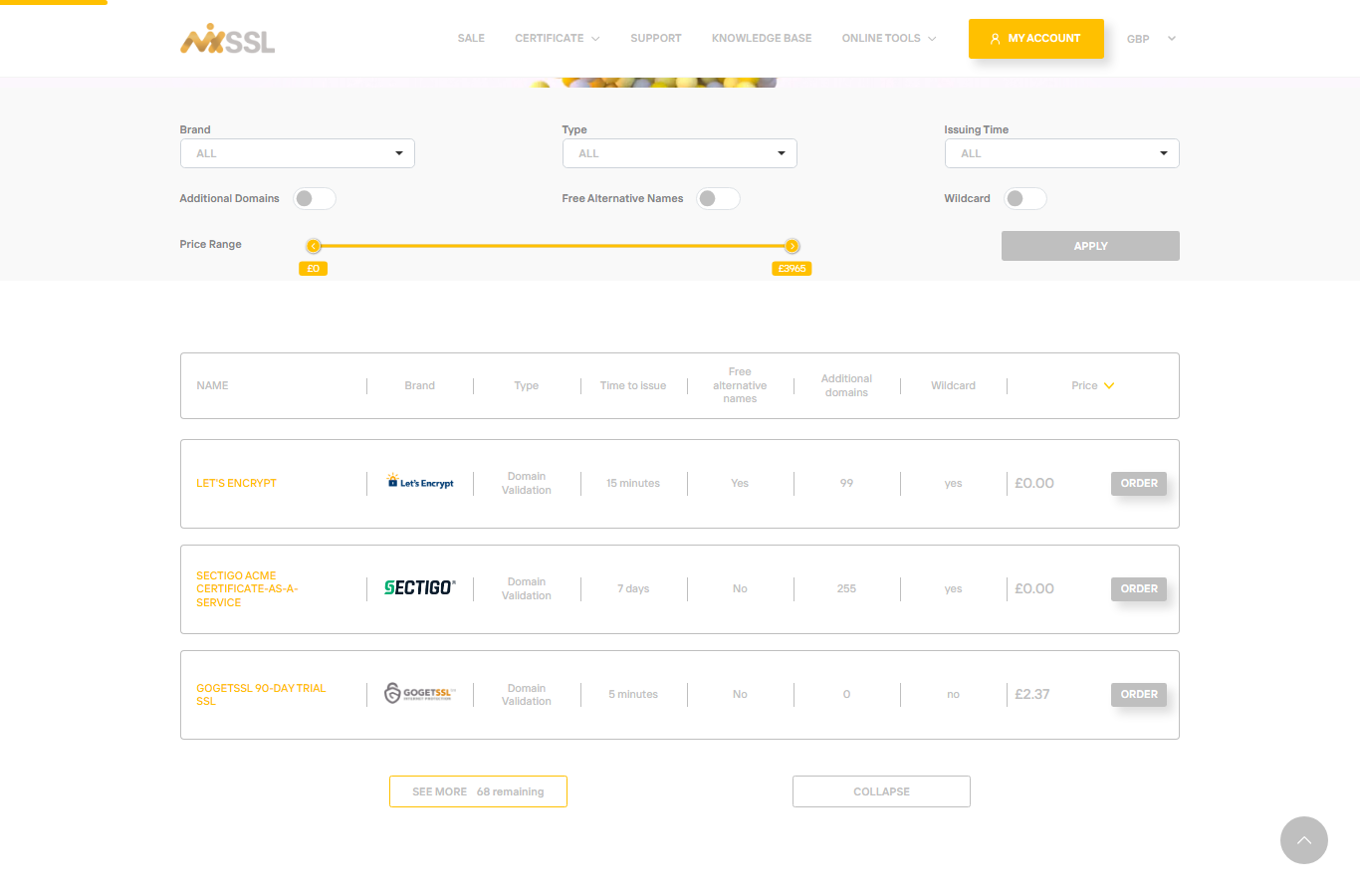Open the Type dropdown
Image resolution: width=1360 pixels, height=896 pixels.
pyautogui.click(x=680, y=153)
